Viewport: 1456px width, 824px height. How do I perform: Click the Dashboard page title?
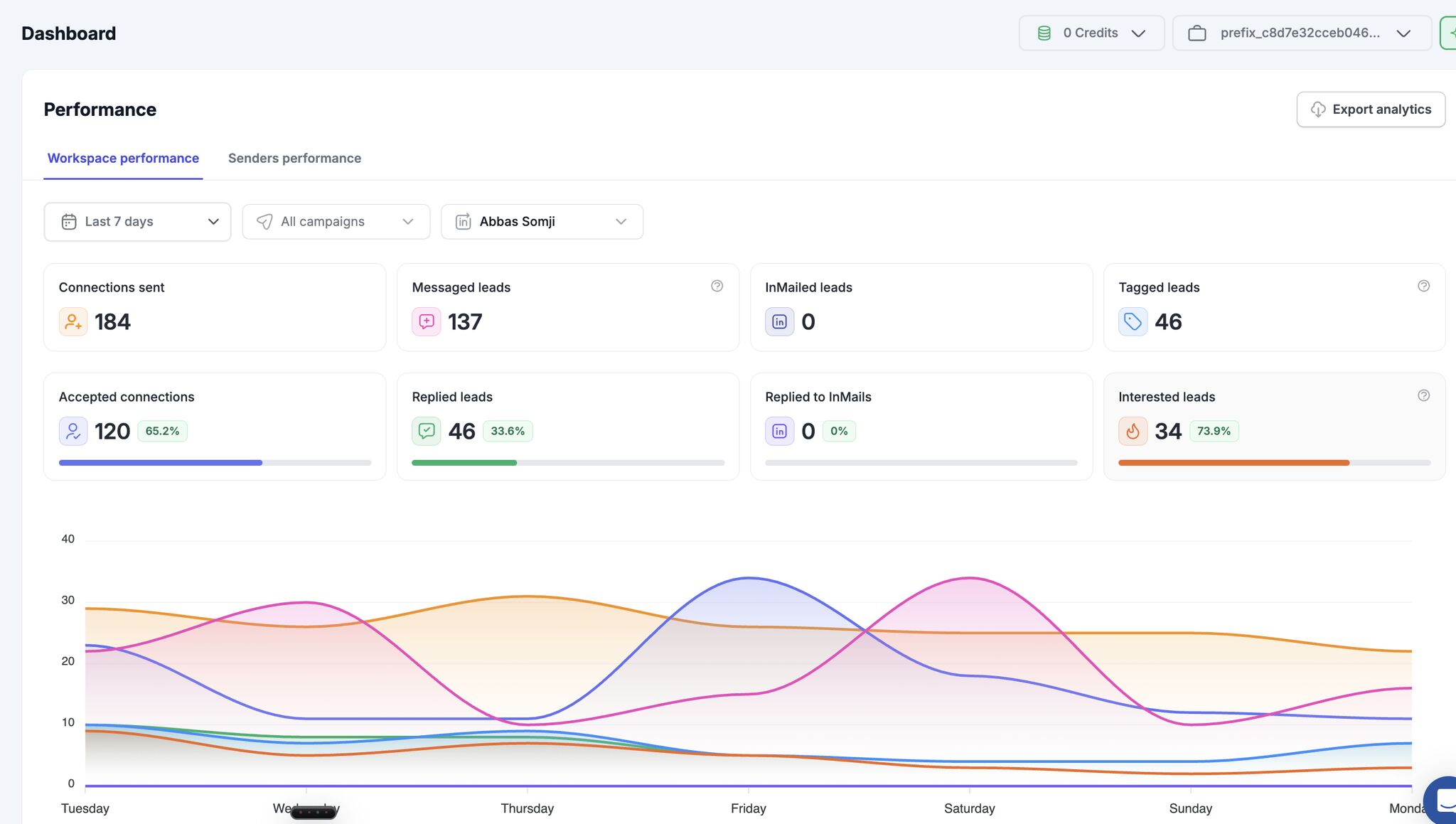(68, 33)
